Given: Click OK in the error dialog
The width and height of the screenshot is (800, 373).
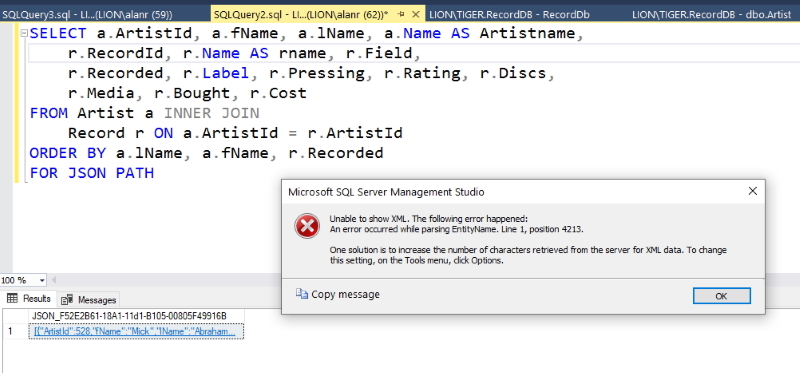Looking at the screenshot, I should click(721, 296).
